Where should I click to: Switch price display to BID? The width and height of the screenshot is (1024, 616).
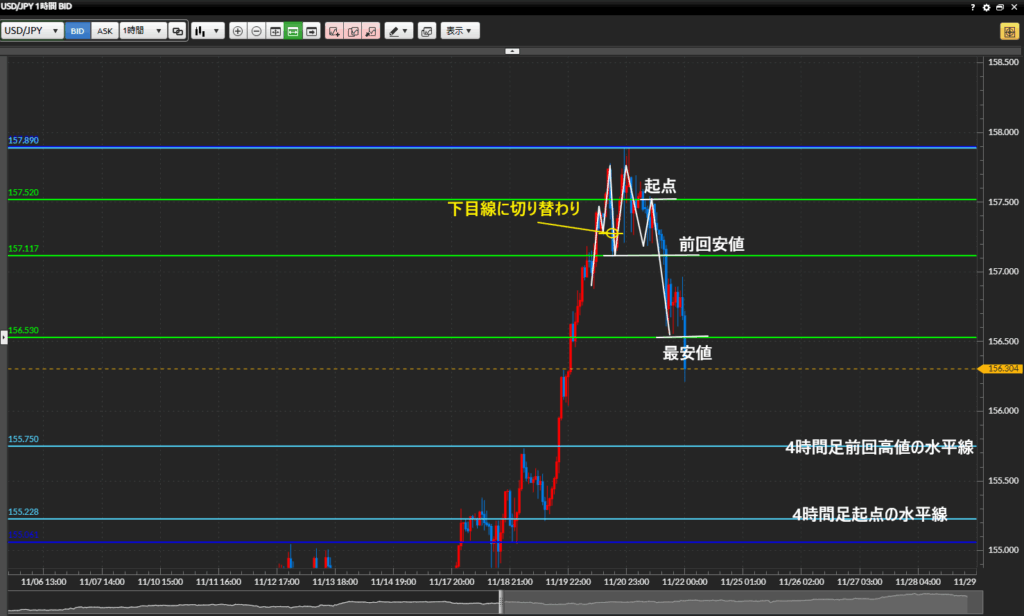pyautogui.click(x=77, y=31)
